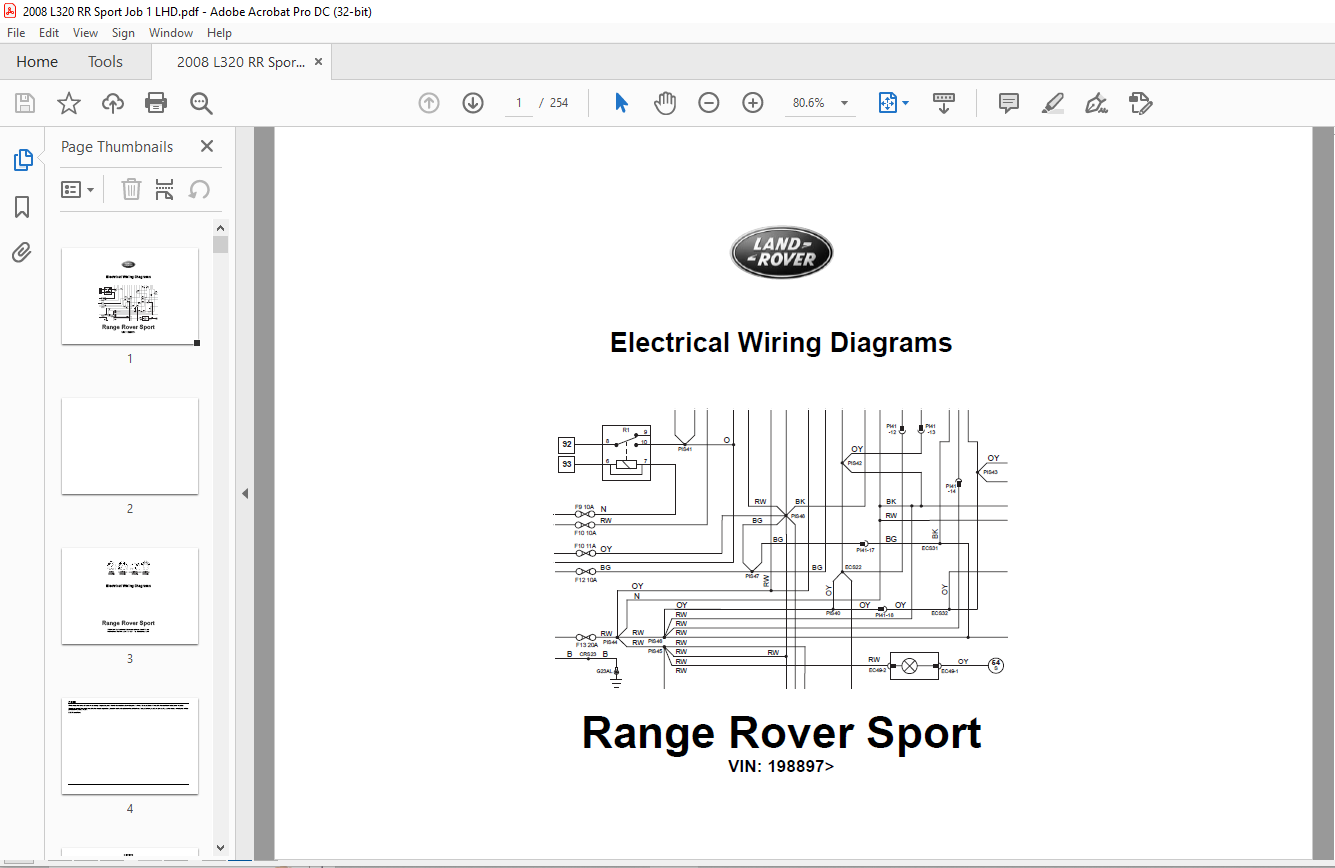Close the 2008 L320 RR Sport tab
This screenshot has width=1335, height=868.
tap(318, 62)
